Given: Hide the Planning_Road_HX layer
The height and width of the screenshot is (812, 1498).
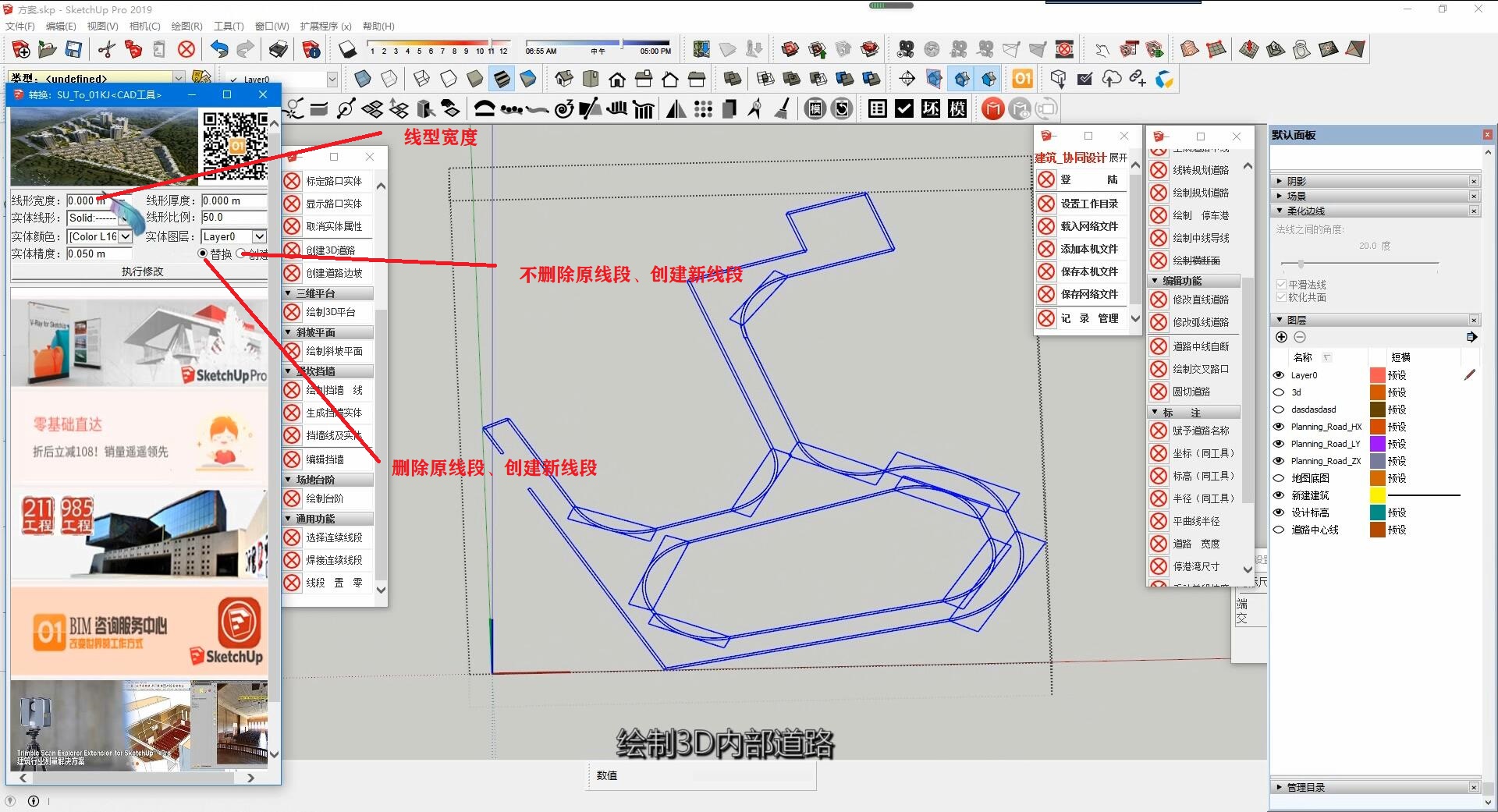Looking at the screenshot, I should pos(1279,427).
